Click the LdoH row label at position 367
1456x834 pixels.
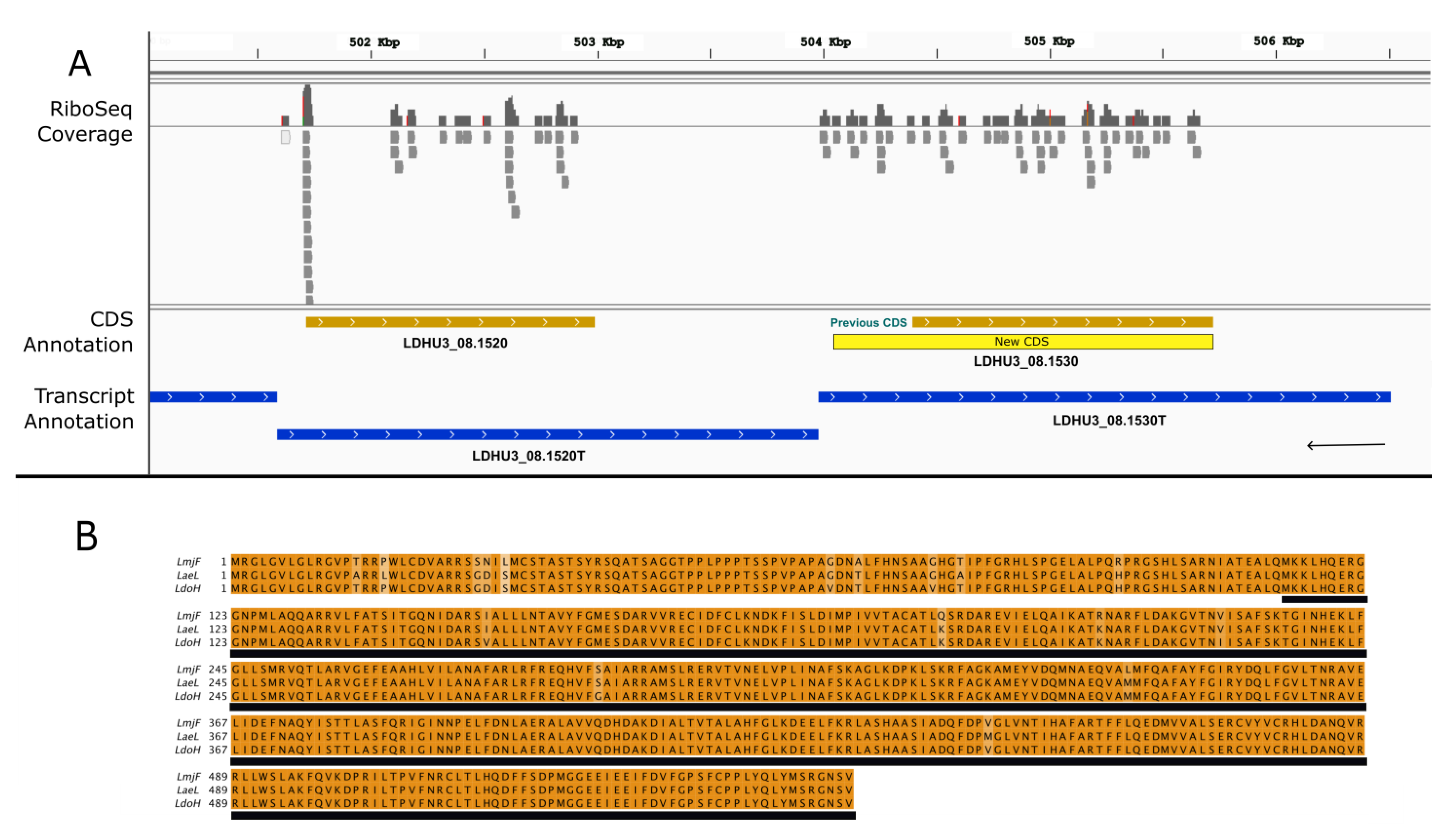[x=188, y=750]
